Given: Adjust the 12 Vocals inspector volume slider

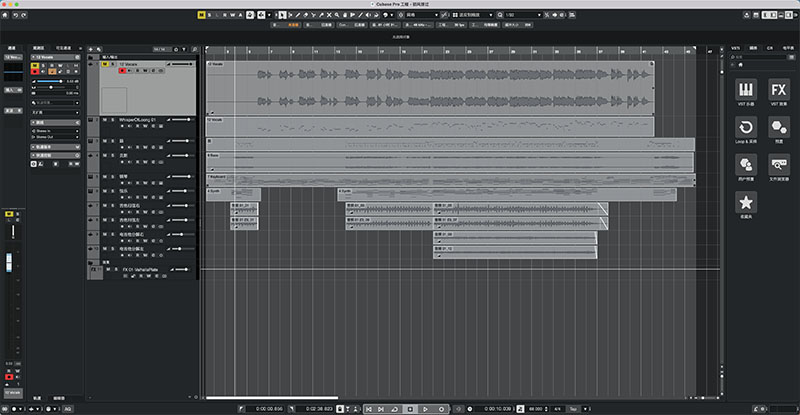Looking at the screenshot, I should (x=49, y=81).
